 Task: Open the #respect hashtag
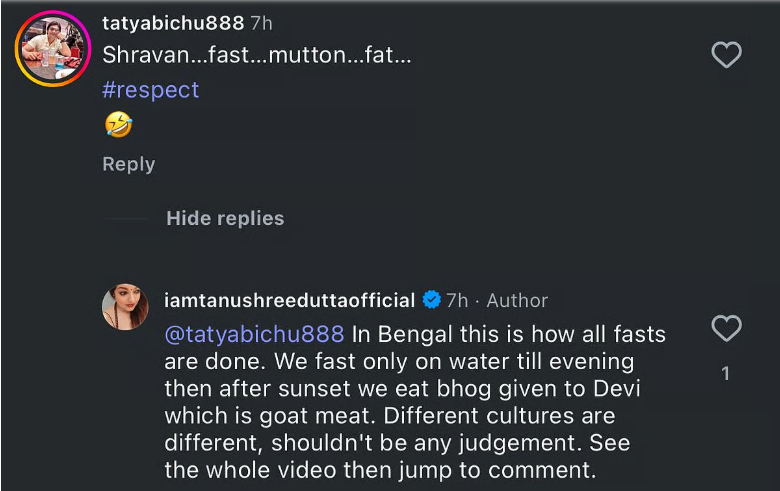(151, 90)
